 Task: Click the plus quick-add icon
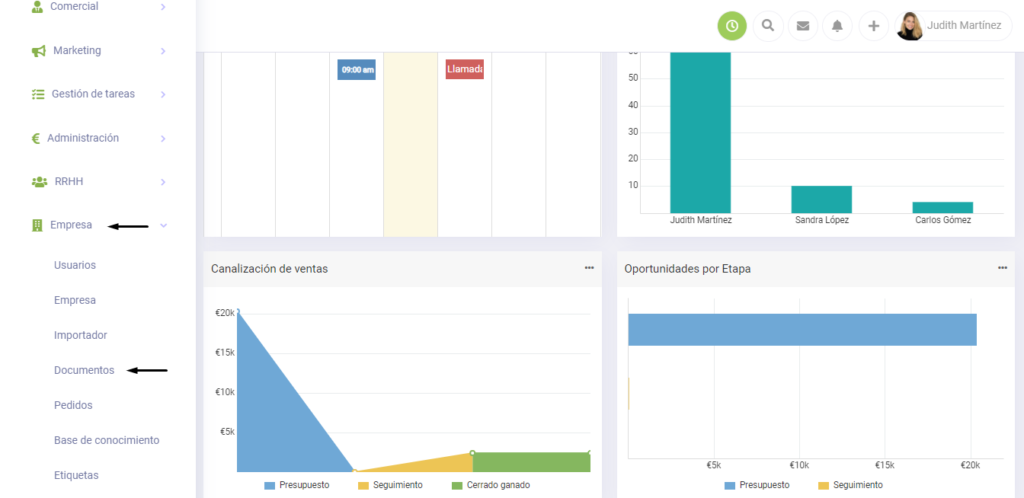click(x=873, y=26)
